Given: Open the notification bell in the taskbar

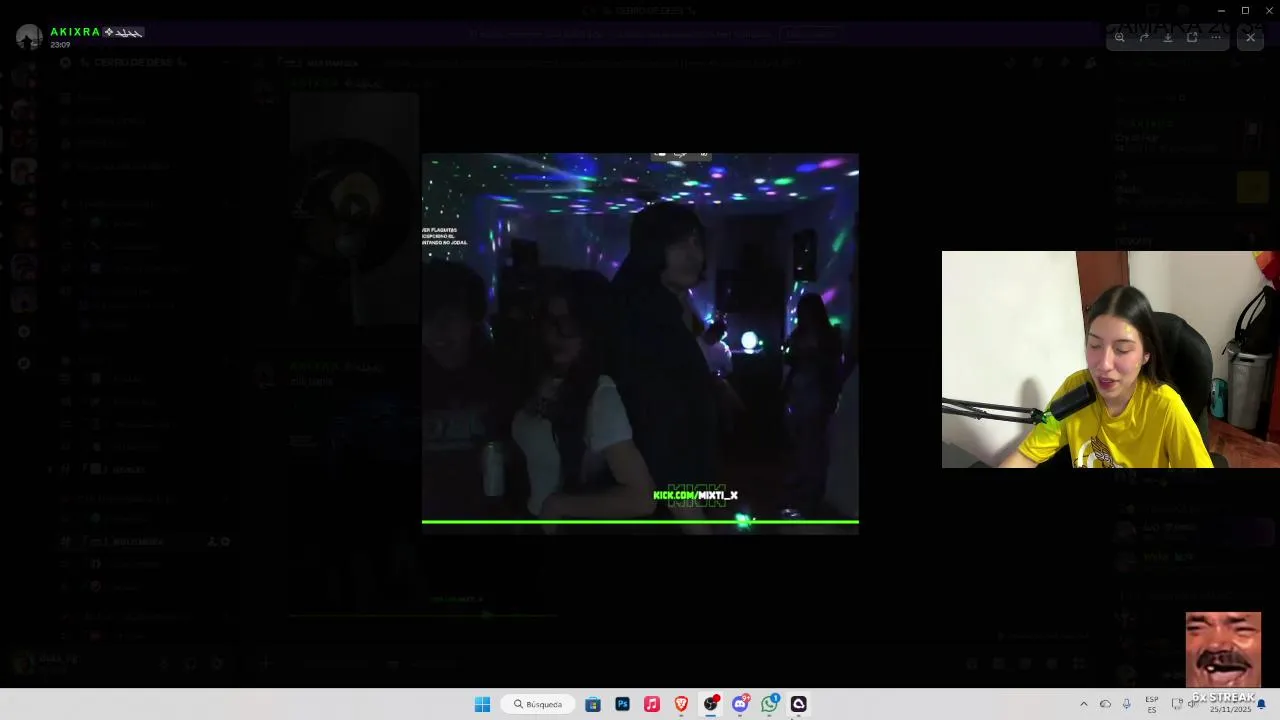Looking at the screenshot, I should 1261,704.
